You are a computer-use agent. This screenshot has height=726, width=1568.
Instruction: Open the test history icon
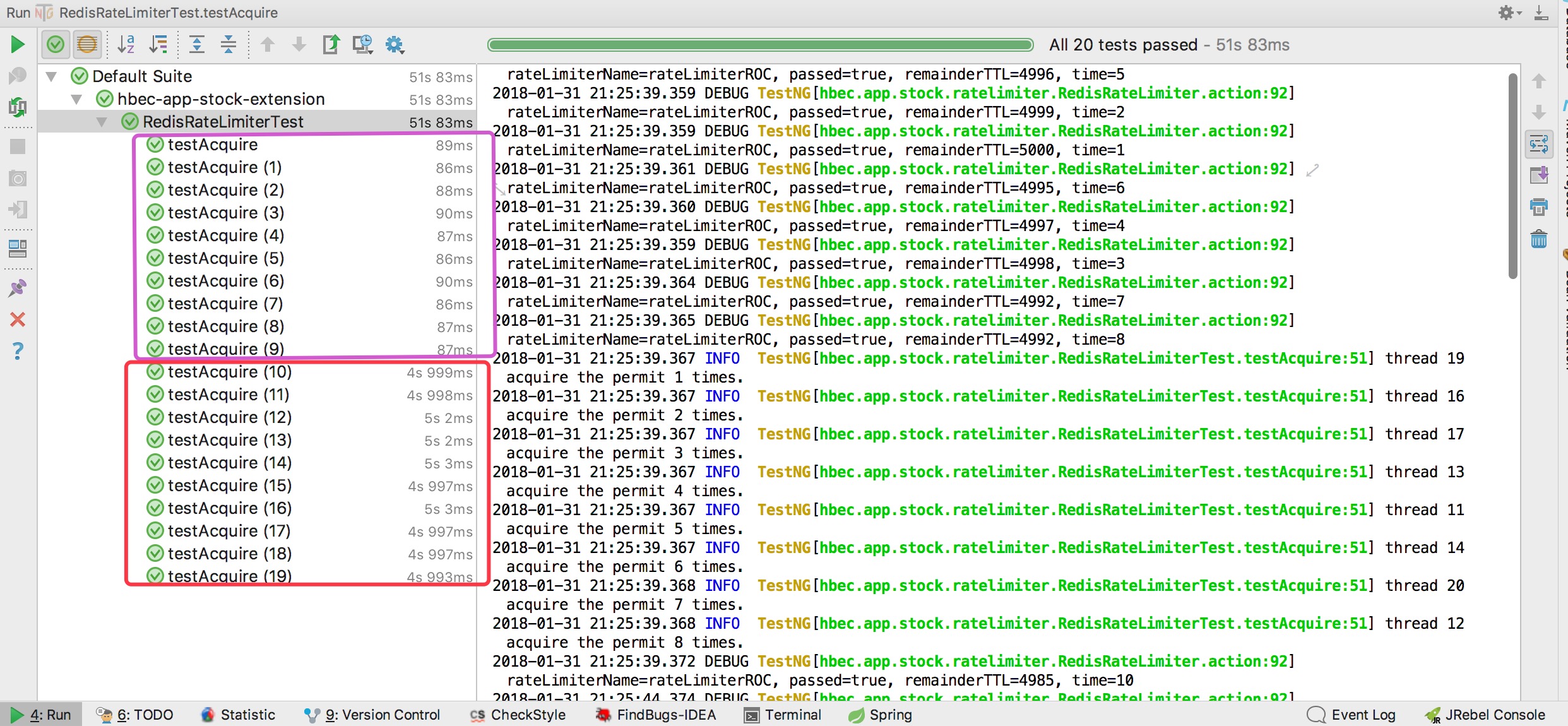tap(362, 44)
